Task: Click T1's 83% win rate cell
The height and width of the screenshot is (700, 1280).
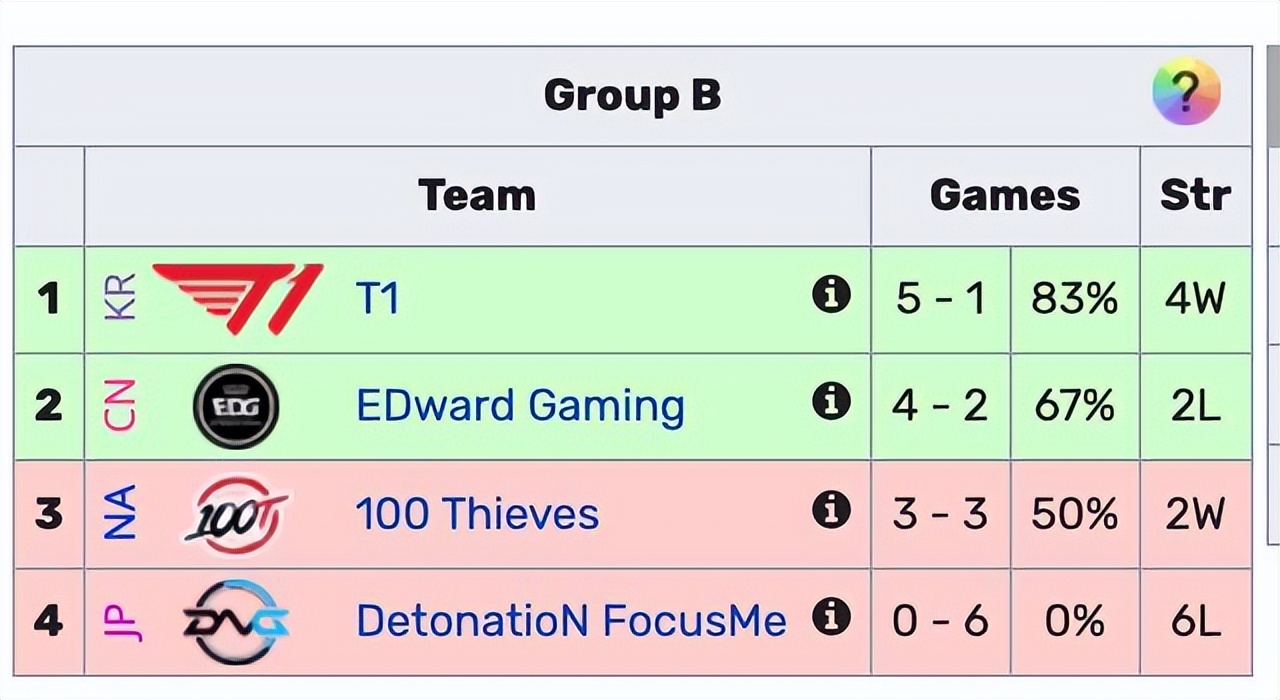Action: pyautogui.click(x=1073, y=297)
